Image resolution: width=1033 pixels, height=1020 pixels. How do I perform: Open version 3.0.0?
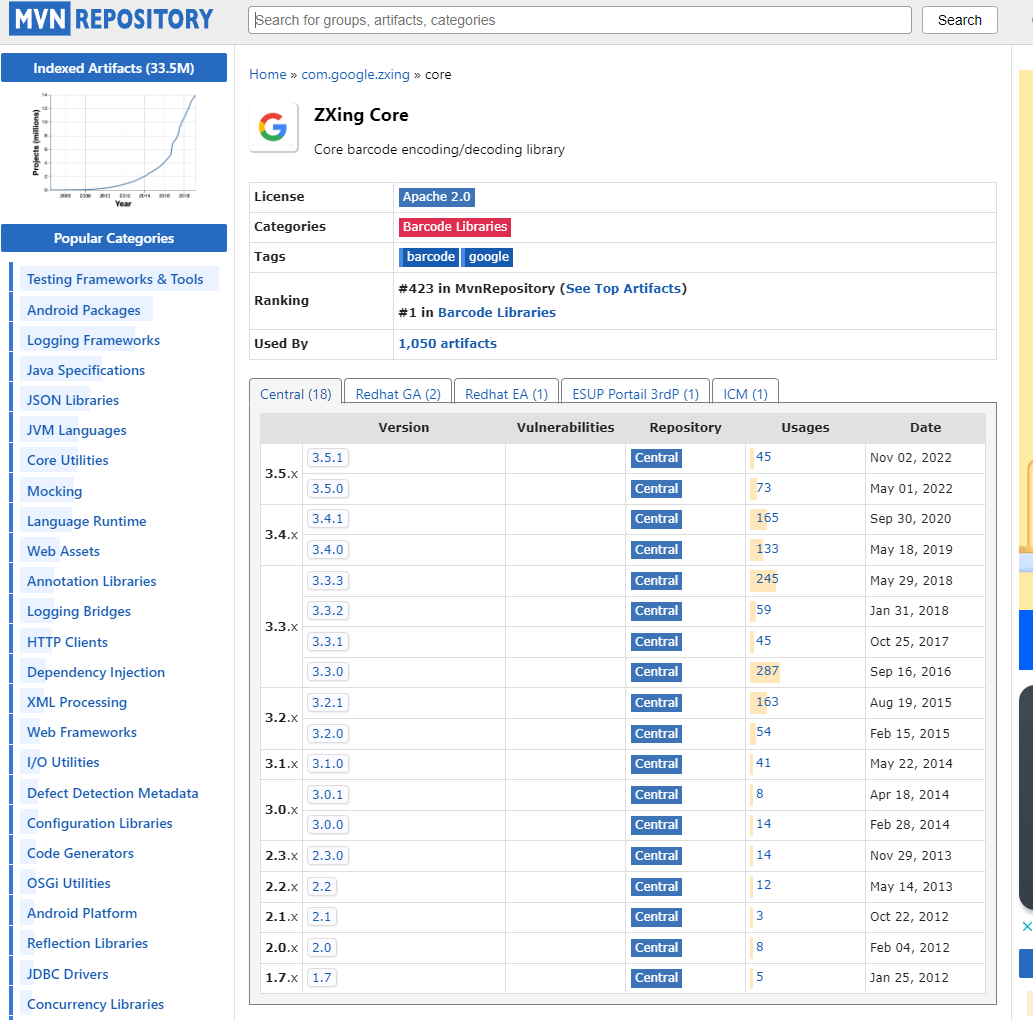point(327,824)
